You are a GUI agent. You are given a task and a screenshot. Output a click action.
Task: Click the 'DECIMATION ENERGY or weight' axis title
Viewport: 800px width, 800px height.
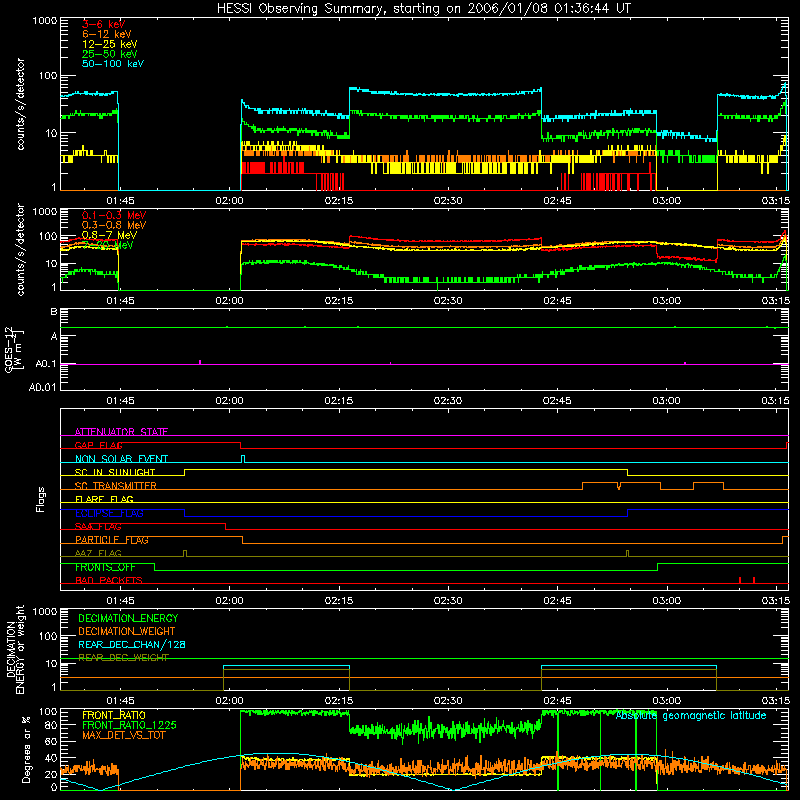15,649
